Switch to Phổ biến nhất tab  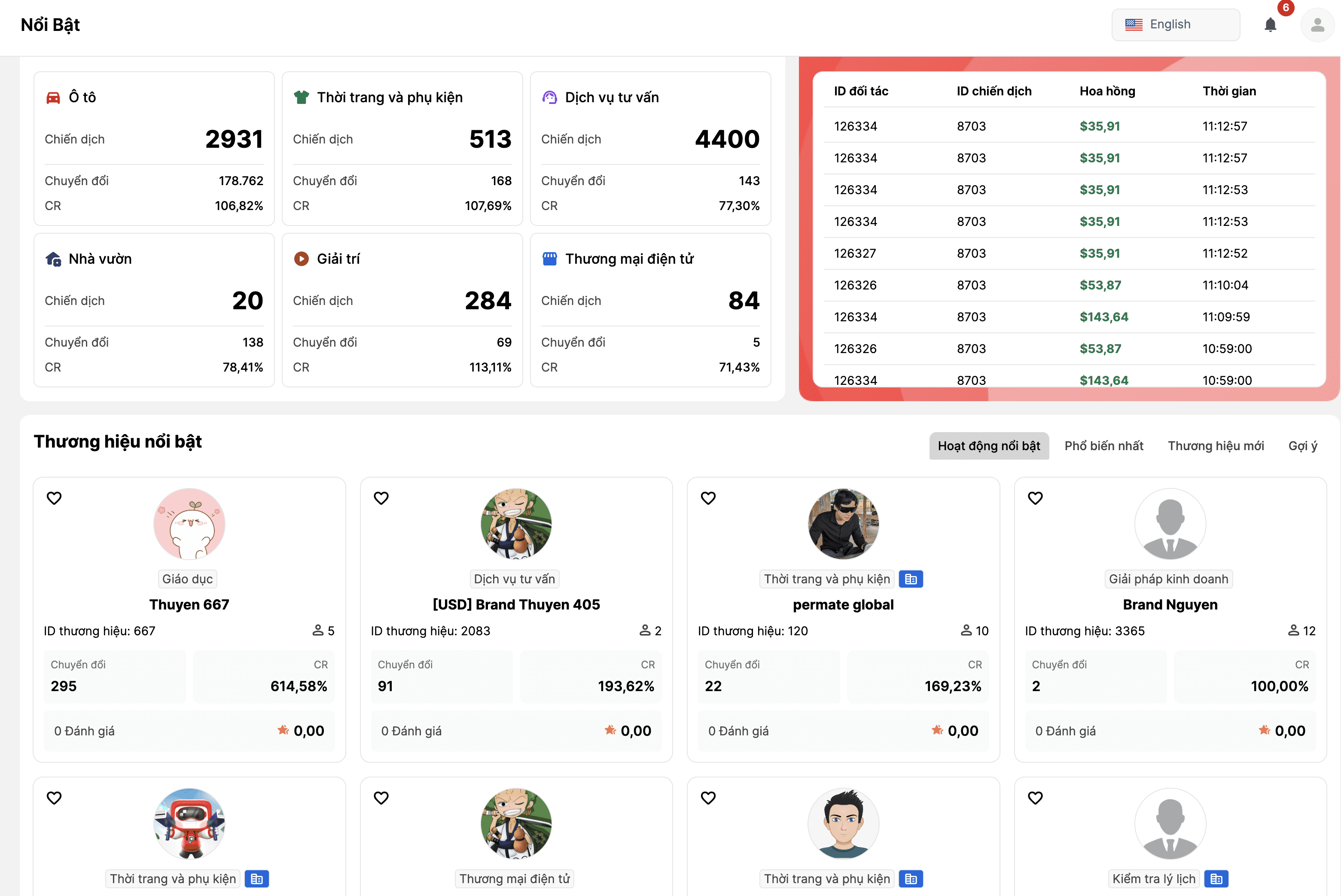1103,446
